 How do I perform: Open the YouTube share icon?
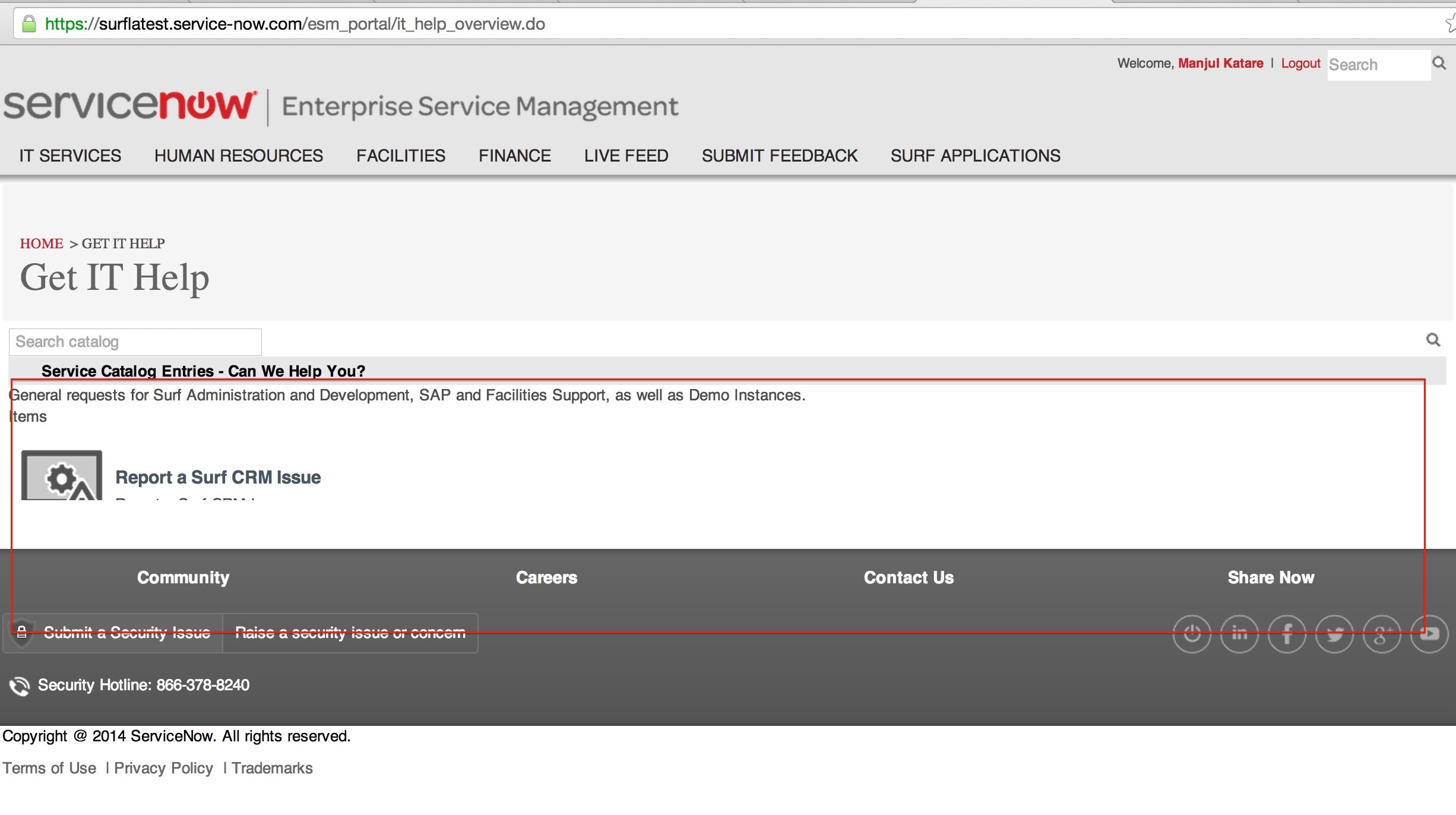click(x=1429, y=634)
